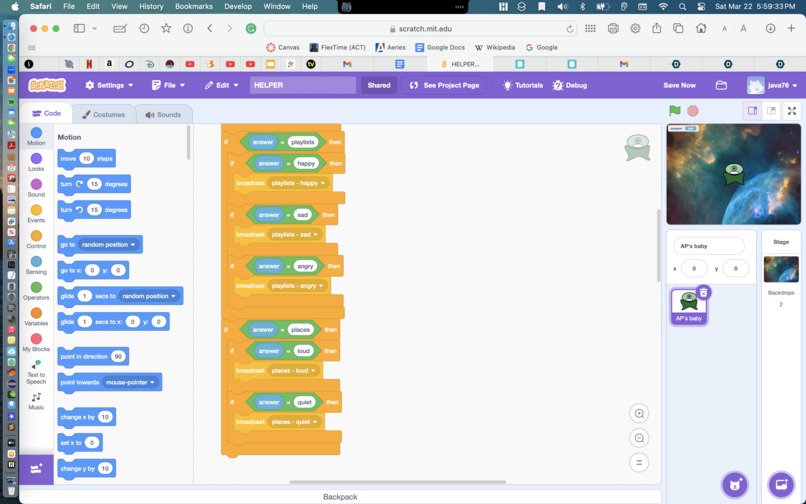Click See Project Page button

pos(444,85)
